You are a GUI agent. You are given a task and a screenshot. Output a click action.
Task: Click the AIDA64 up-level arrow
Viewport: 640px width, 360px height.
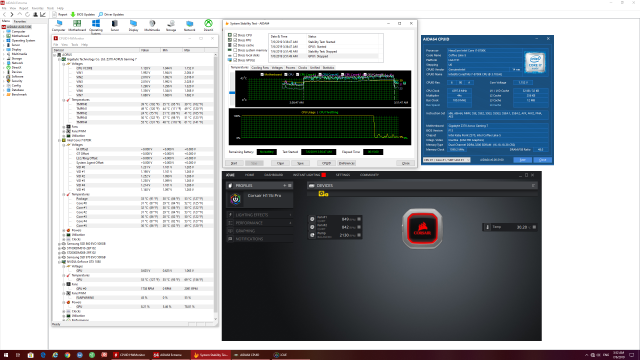tap(20, 14)
